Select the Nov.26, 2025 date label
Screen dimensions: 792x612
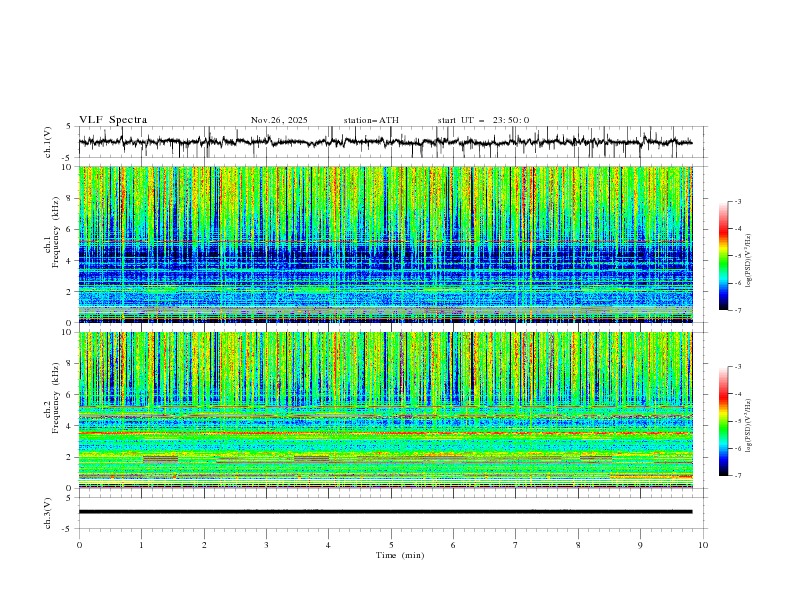click(x=279, y=120)
